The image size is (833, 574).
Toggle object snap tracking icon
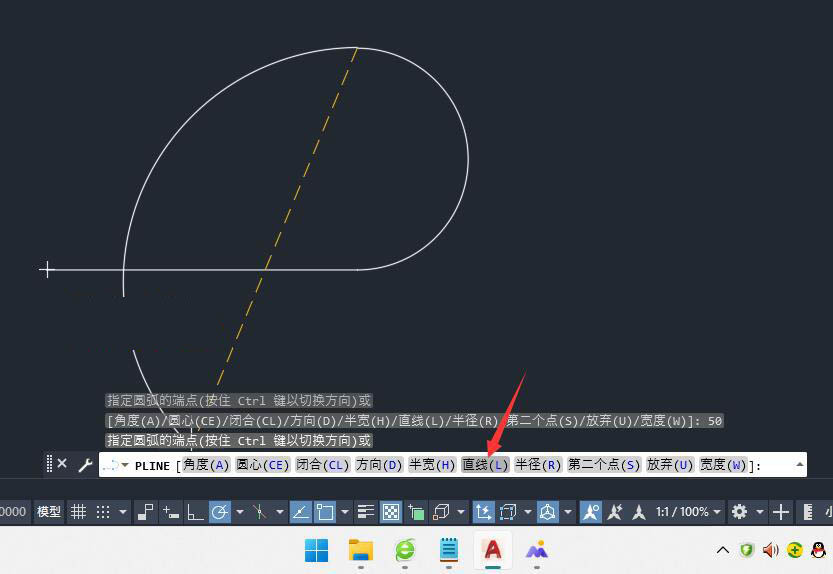(300, 512)
